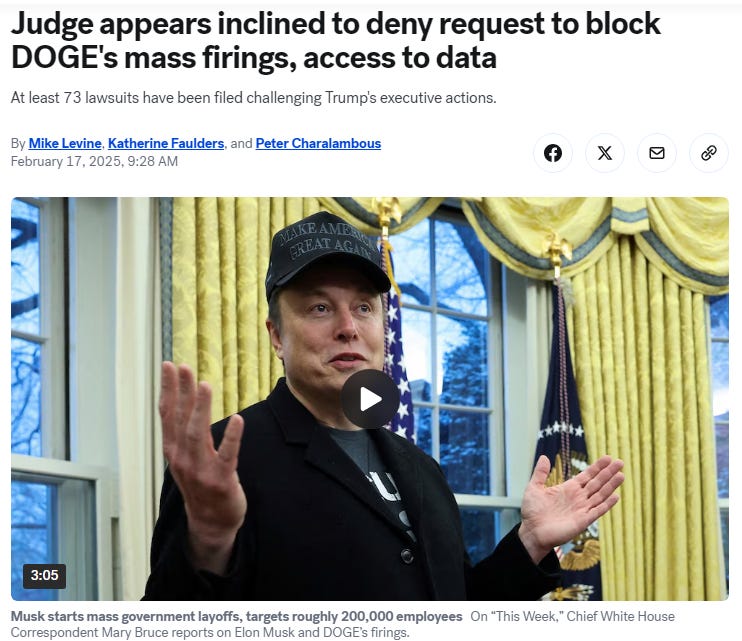Copy the article link with chain icon
This screenshot has height=641, width=742.
[708, 153]
